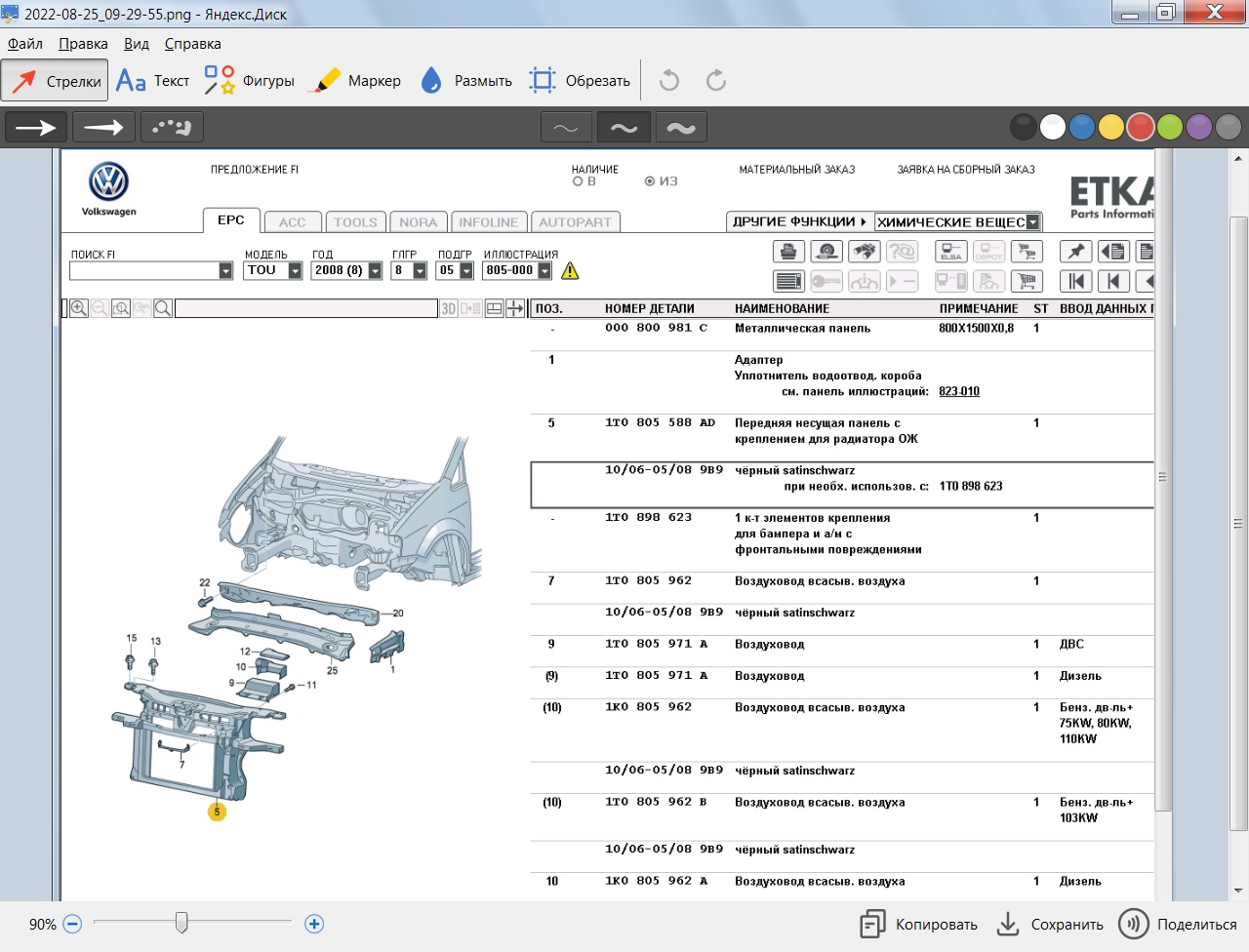Pick the thin tapered arrow style
Image resolution: width=1249 pixels, height=952 pixels.
pos(103,127)
